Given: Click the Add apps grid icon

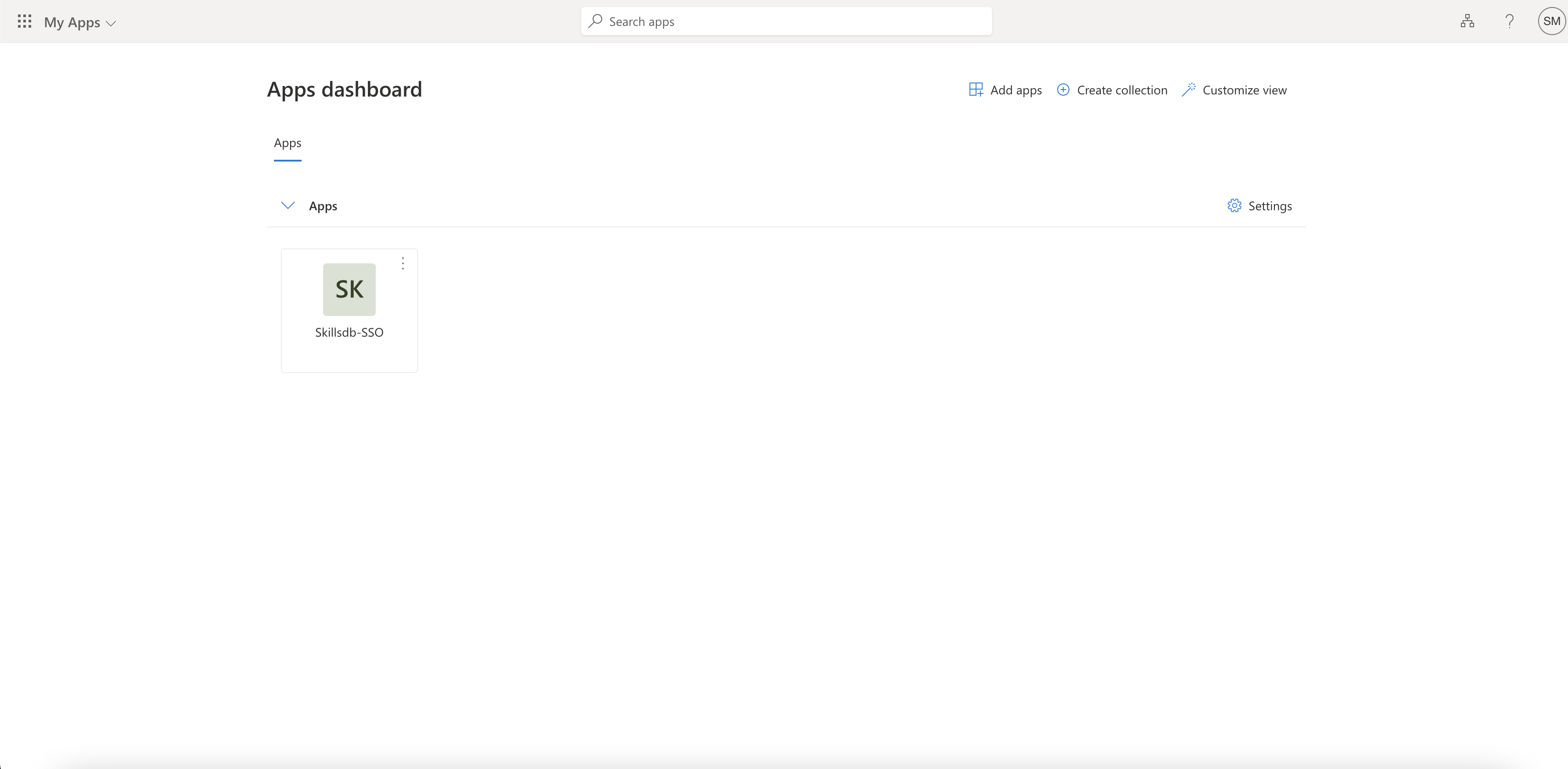Looking at the screenshot, I should (976, 90).
